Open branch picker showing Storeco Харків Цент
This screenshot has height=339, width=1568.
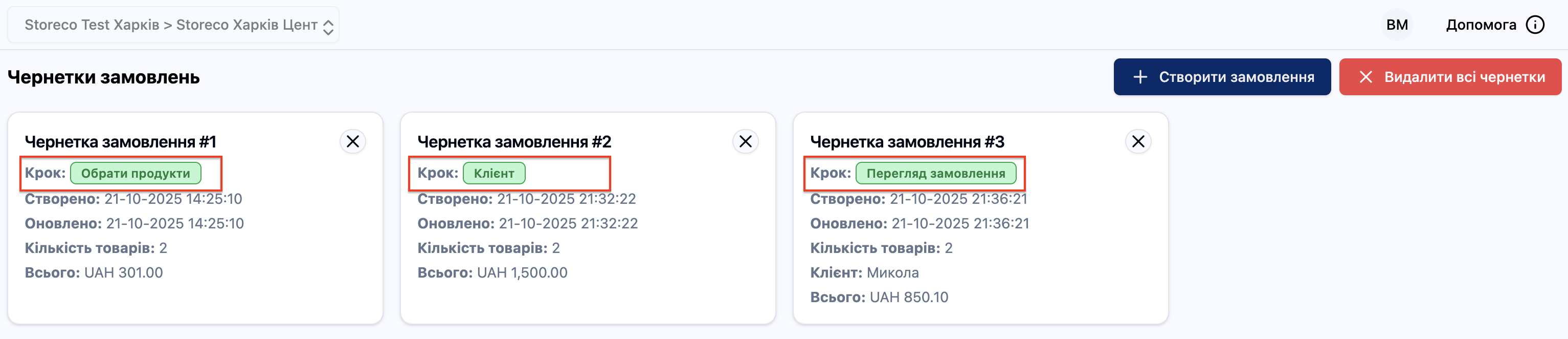coord(250,25)
